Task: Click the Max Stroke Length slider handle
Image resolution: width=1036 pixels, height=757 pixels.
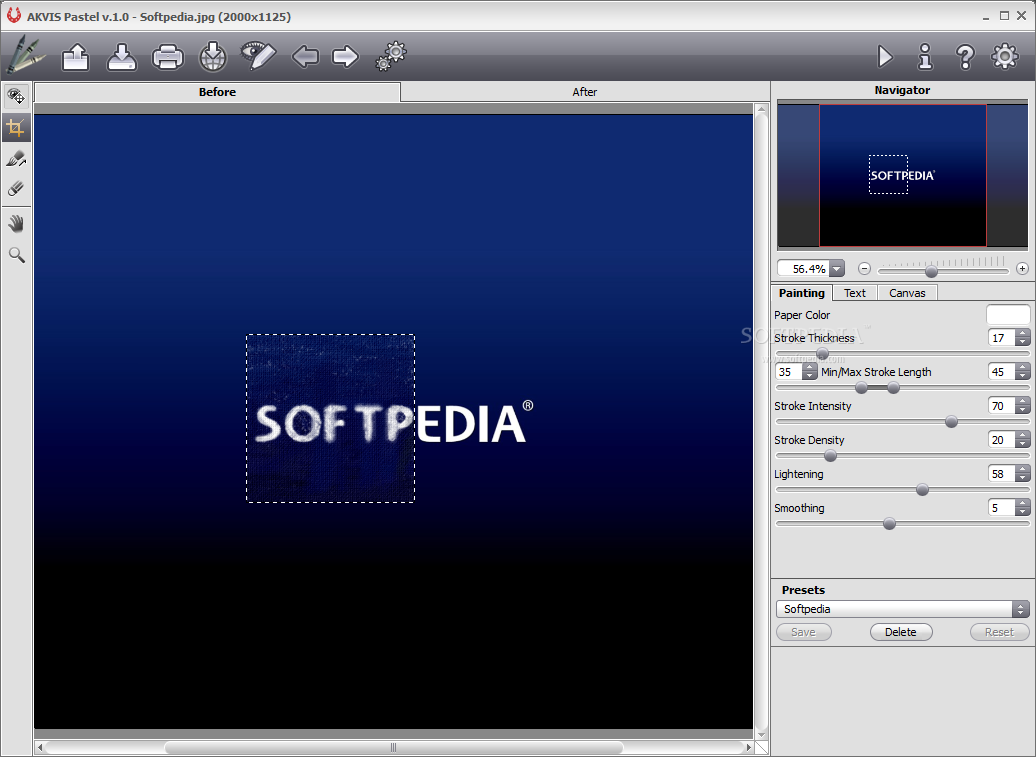Action: (x=893, y=388)
